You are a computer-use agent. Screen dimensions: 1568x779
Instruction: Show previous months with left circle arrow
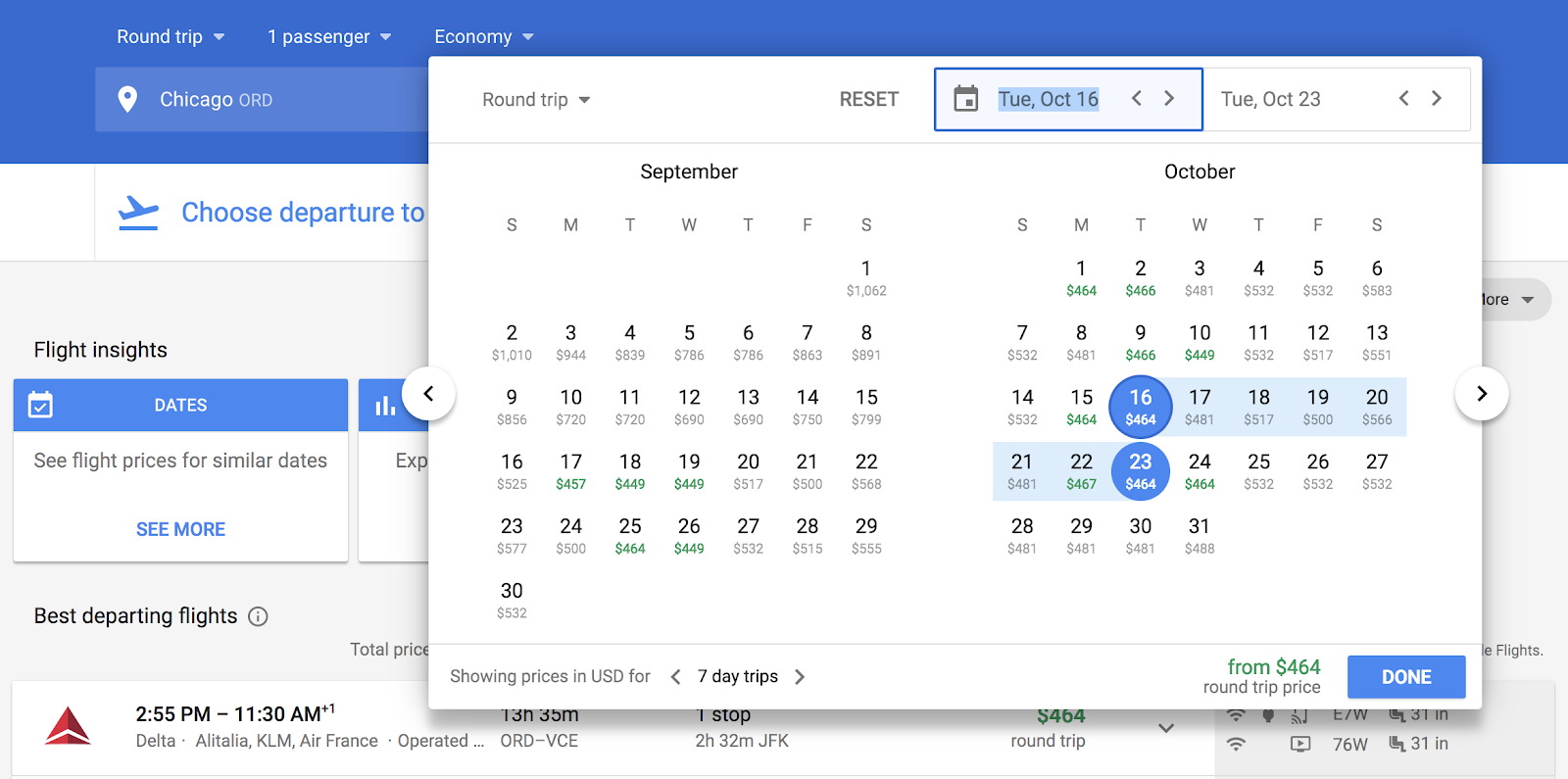428,393
